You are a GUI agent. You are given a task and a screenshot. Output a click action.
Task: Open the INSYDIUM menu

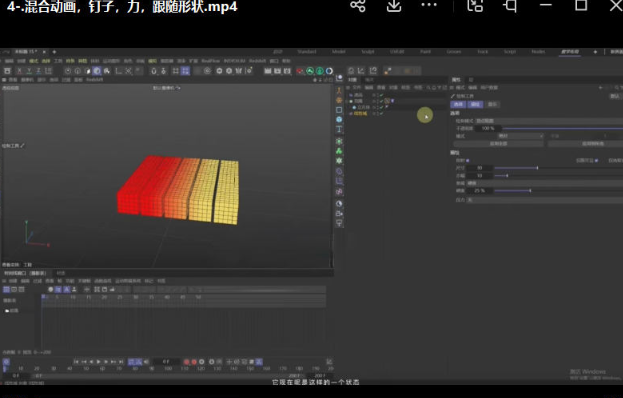pos(234,61)
